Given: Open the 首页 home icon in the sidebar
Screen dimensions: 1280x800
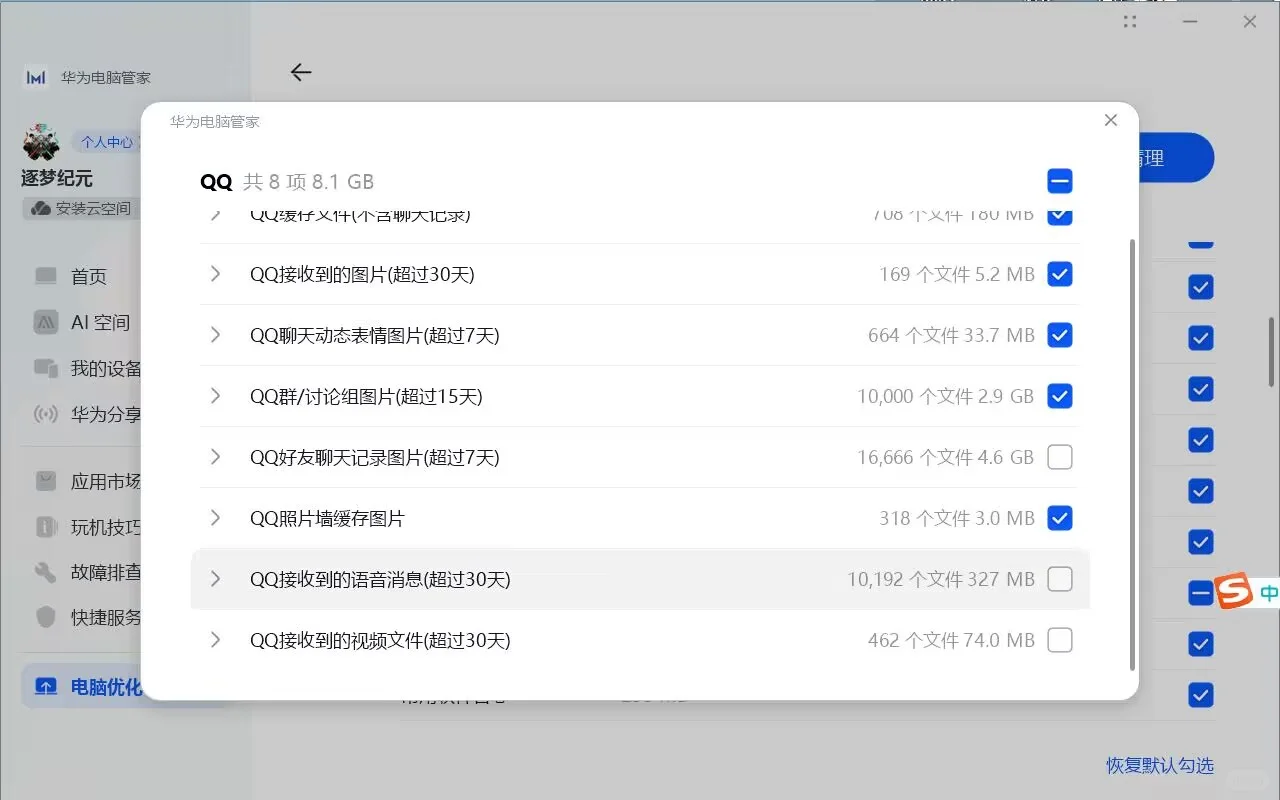Looking at the screenshot, I should (x=46, y=276).
